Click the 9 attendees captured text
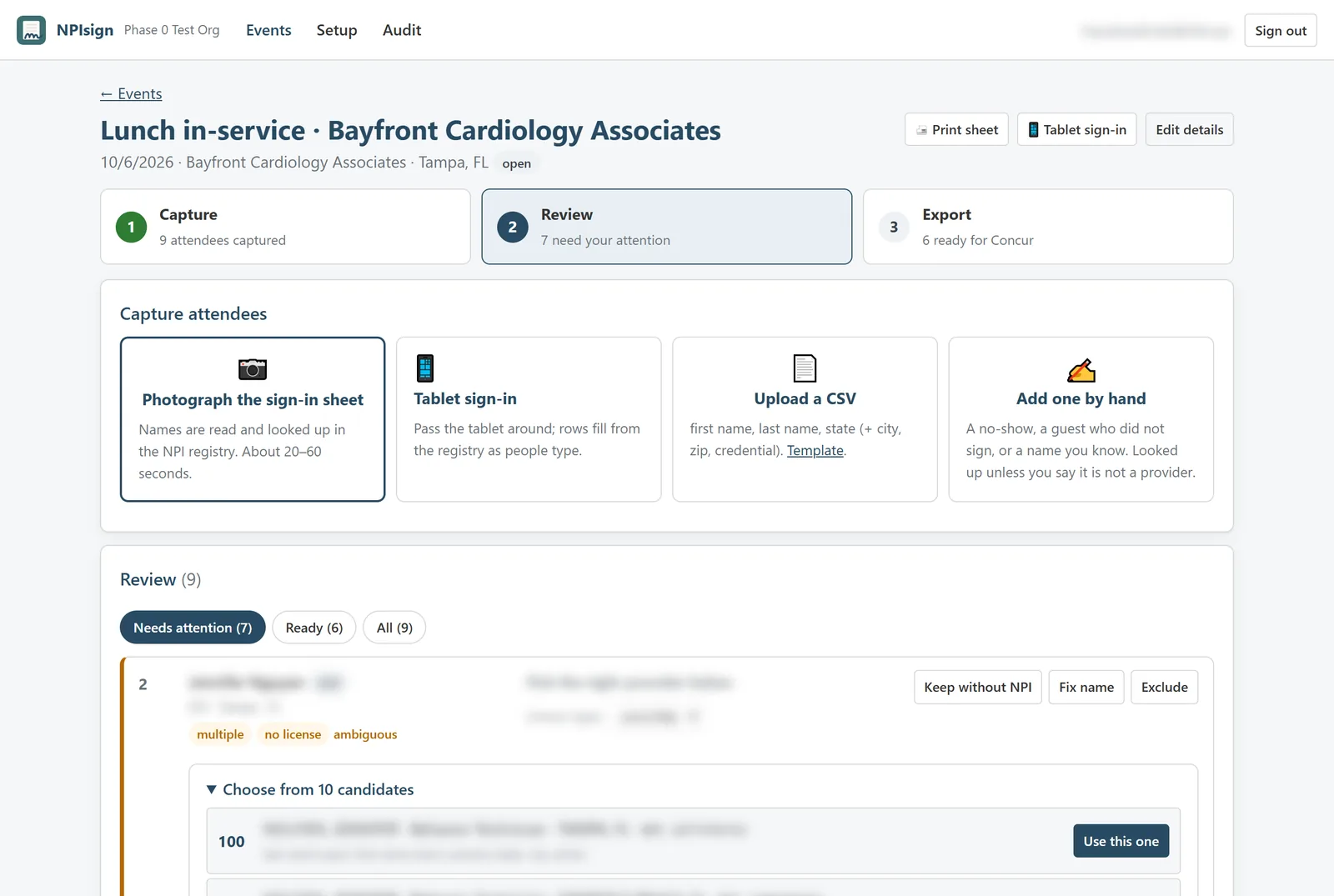The image size is (1334, 896). coord(223,240)
